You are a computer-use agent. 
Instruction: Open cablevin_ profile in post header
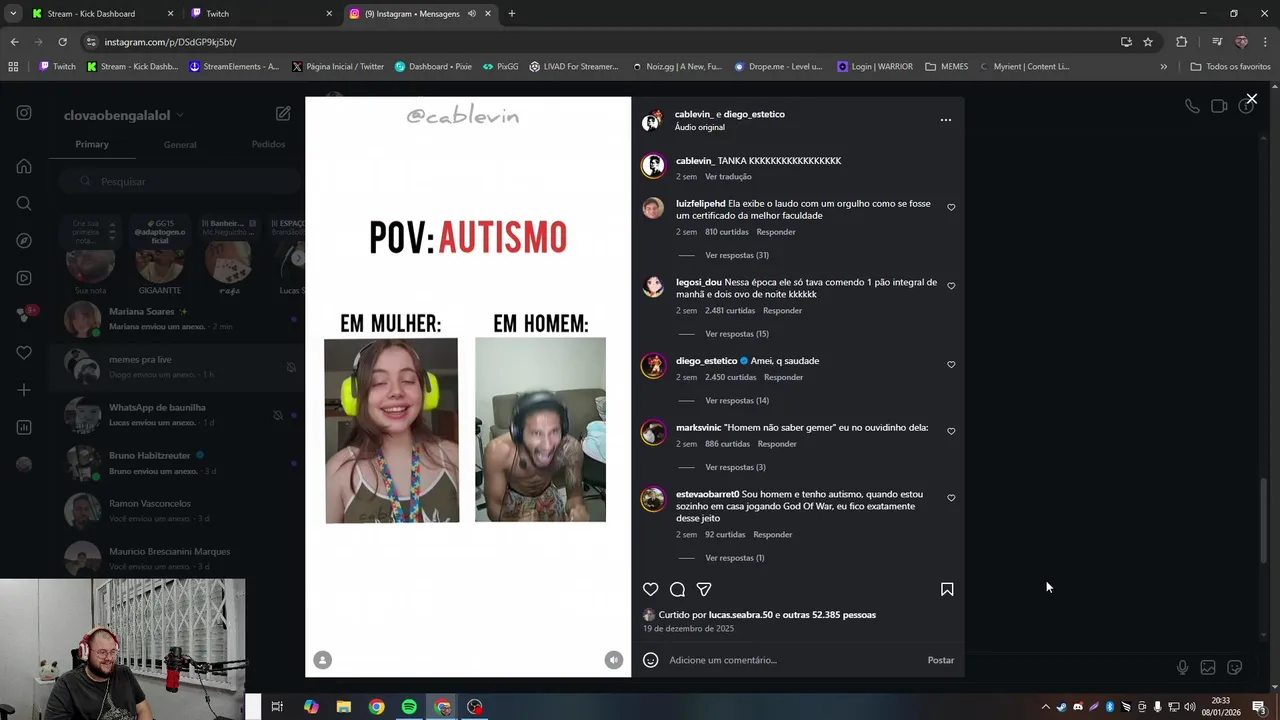tap(693, 114)
